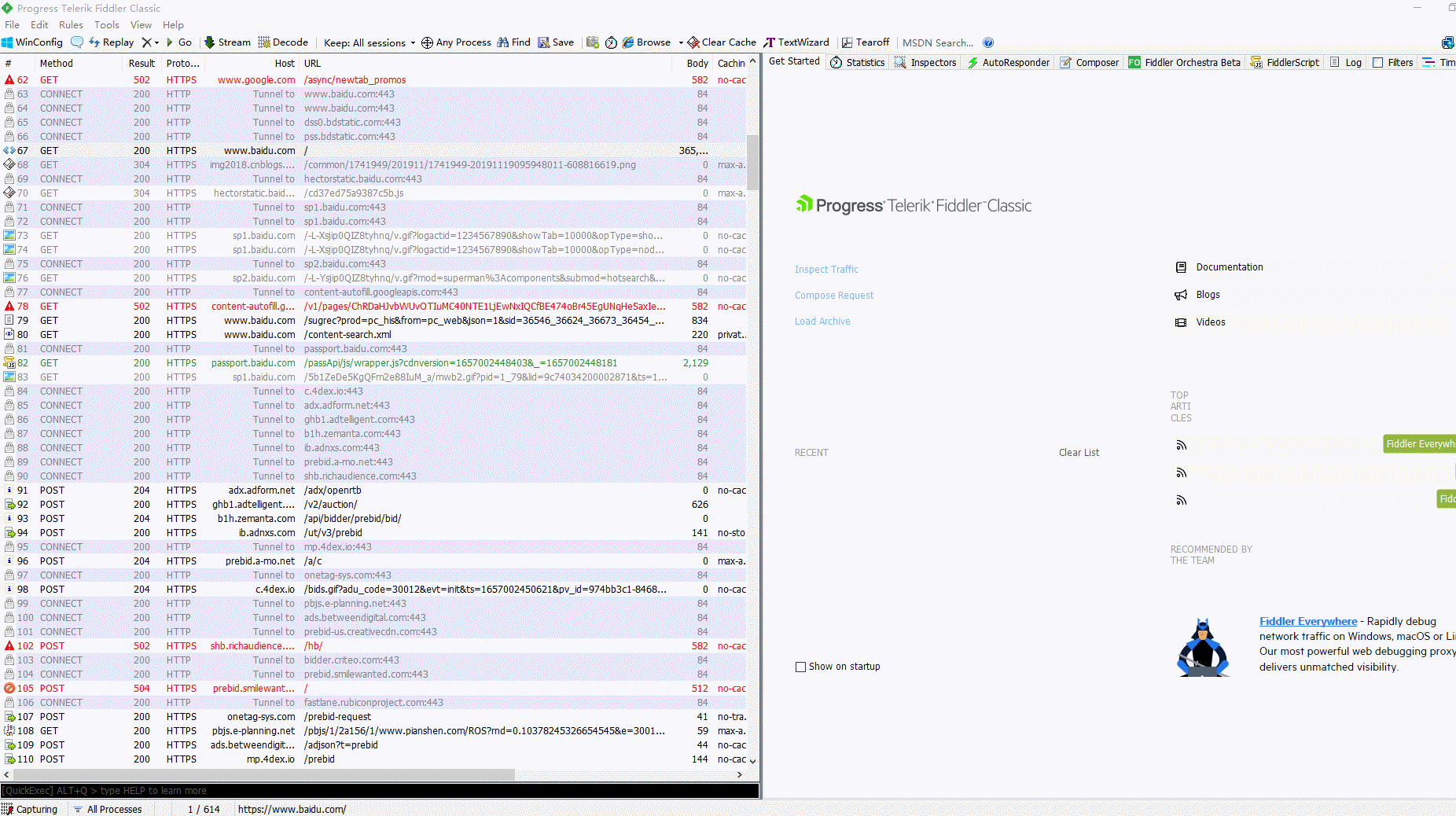Expand the Browse dropdown arrow
Viewport: 1456px width, 816px height.
(681, 43)
